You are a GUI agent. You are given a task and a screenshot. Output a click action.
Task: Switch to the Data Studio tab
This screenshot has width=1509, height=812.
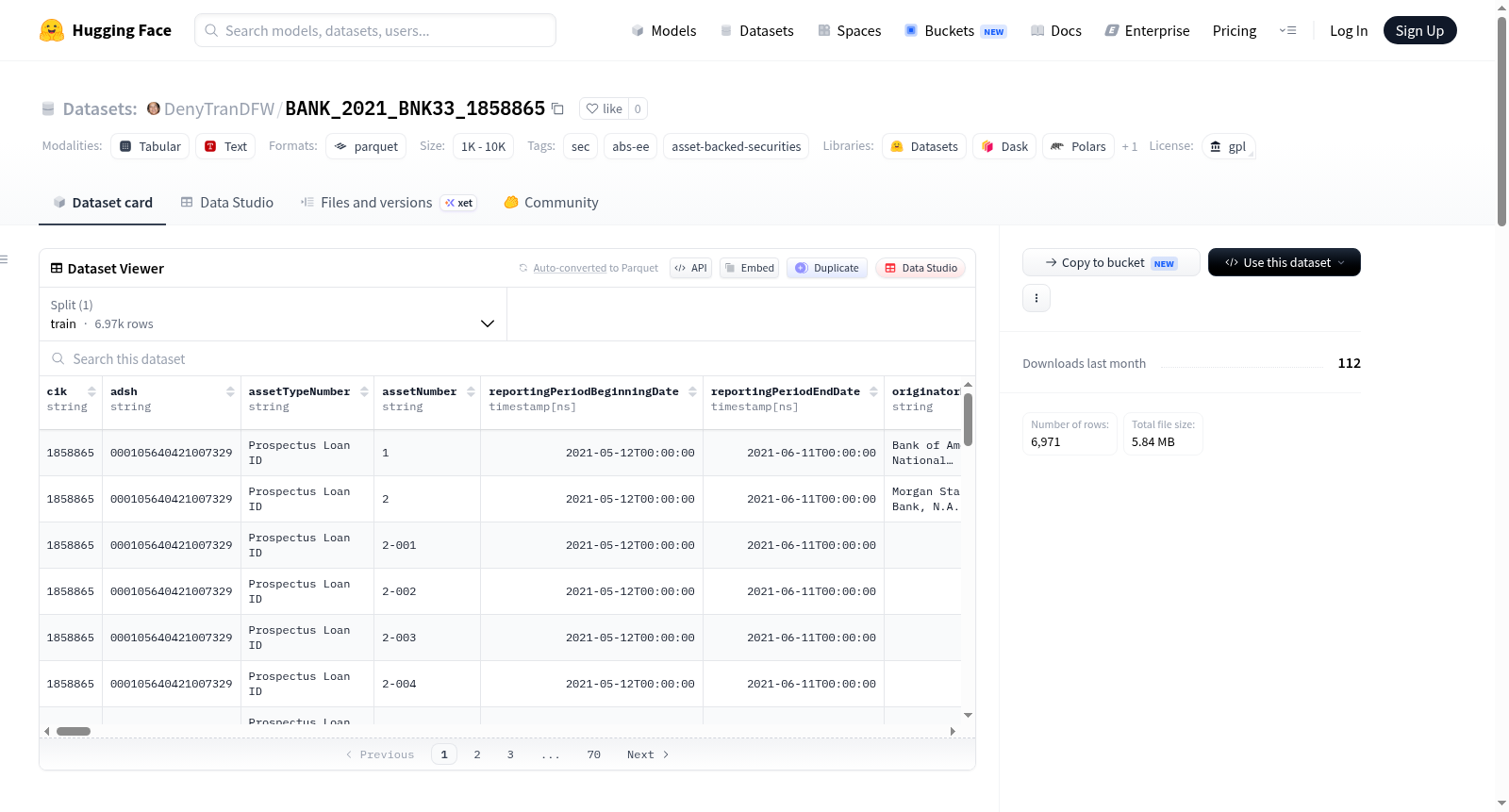pyautogui.click(x=227, y=203)
